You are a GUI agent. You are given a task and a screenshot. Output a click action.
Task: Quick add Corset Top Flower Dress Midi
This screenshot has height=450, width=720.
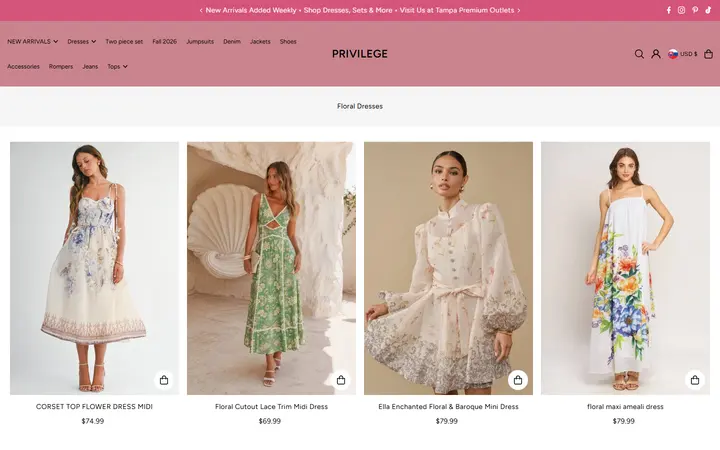[x=164, y=380]
